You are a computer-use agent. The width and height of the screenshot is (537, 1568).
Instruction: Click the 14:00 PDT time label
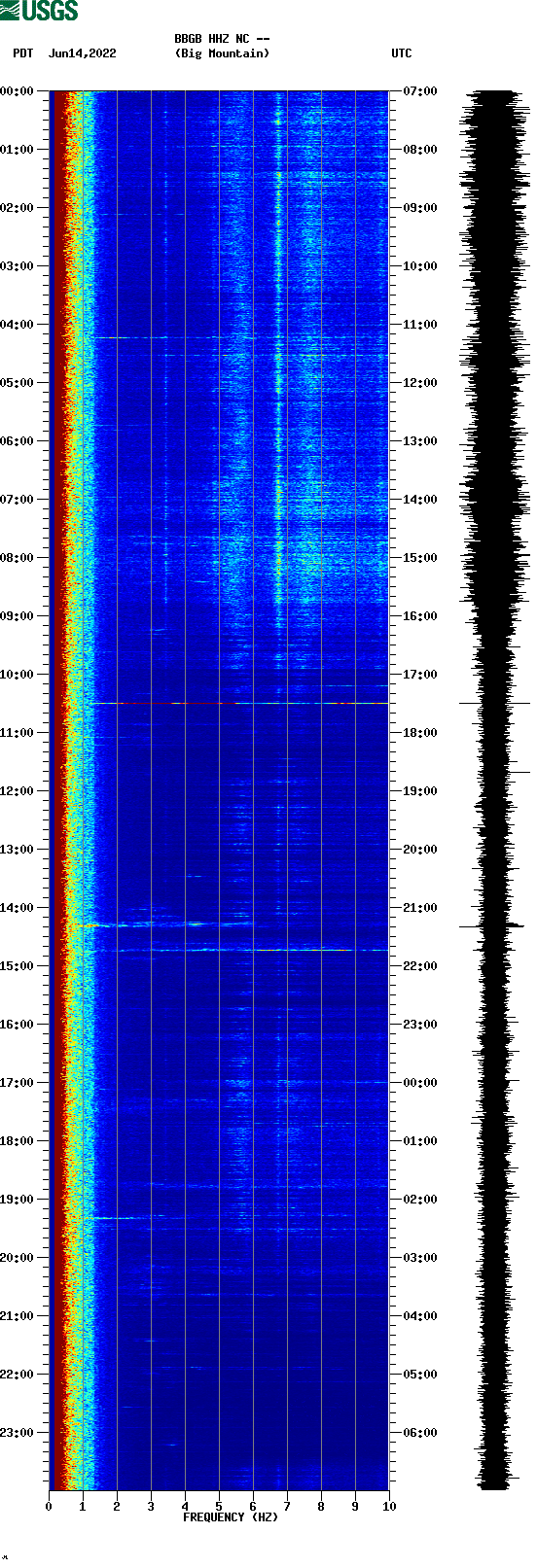coord(18,908)
